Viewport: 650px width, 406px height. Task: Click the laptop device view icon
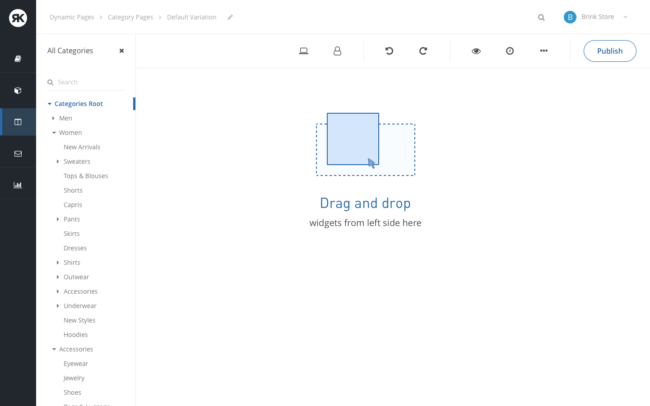[x=304, y=51]
